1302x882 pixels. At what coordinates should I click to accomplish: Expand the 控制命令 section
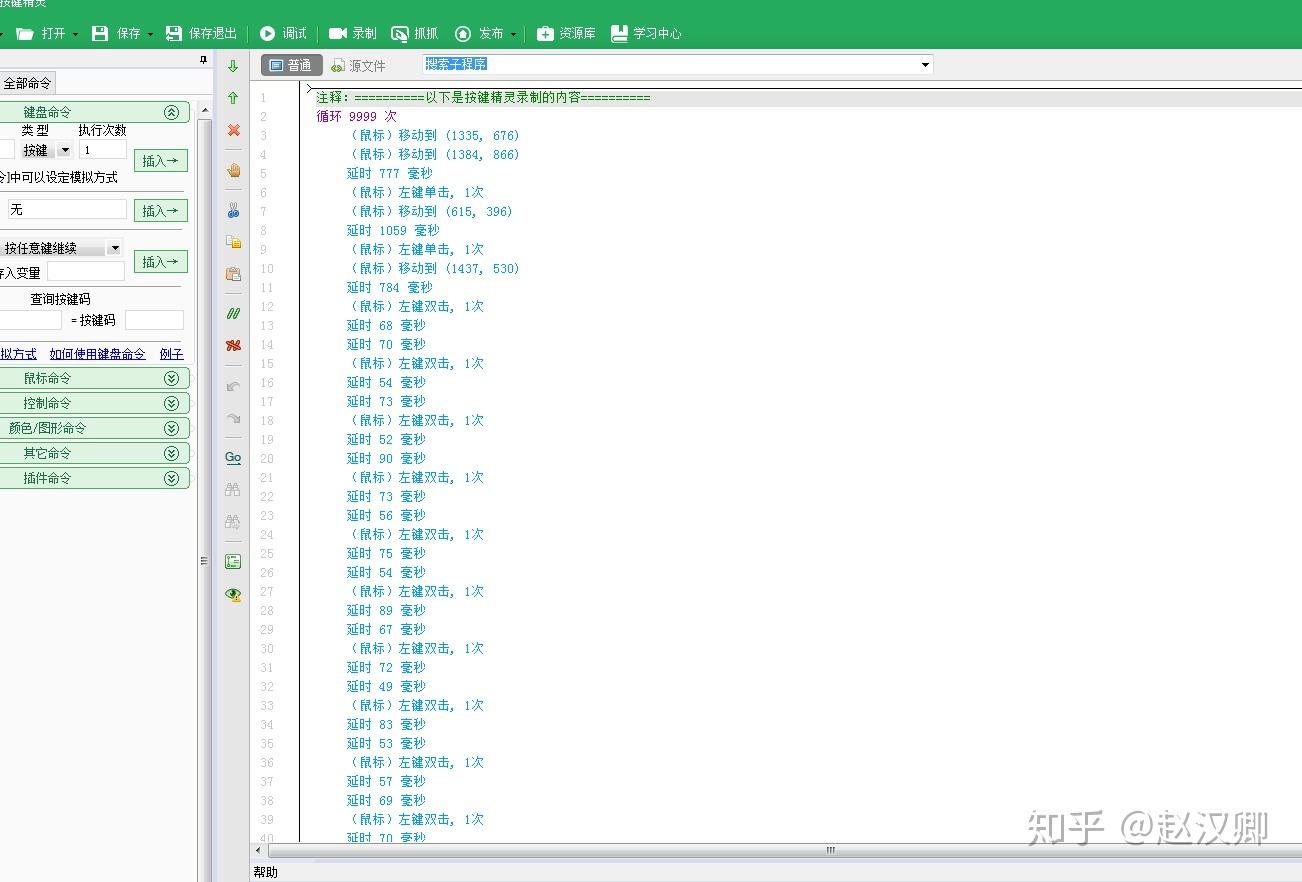171,403
